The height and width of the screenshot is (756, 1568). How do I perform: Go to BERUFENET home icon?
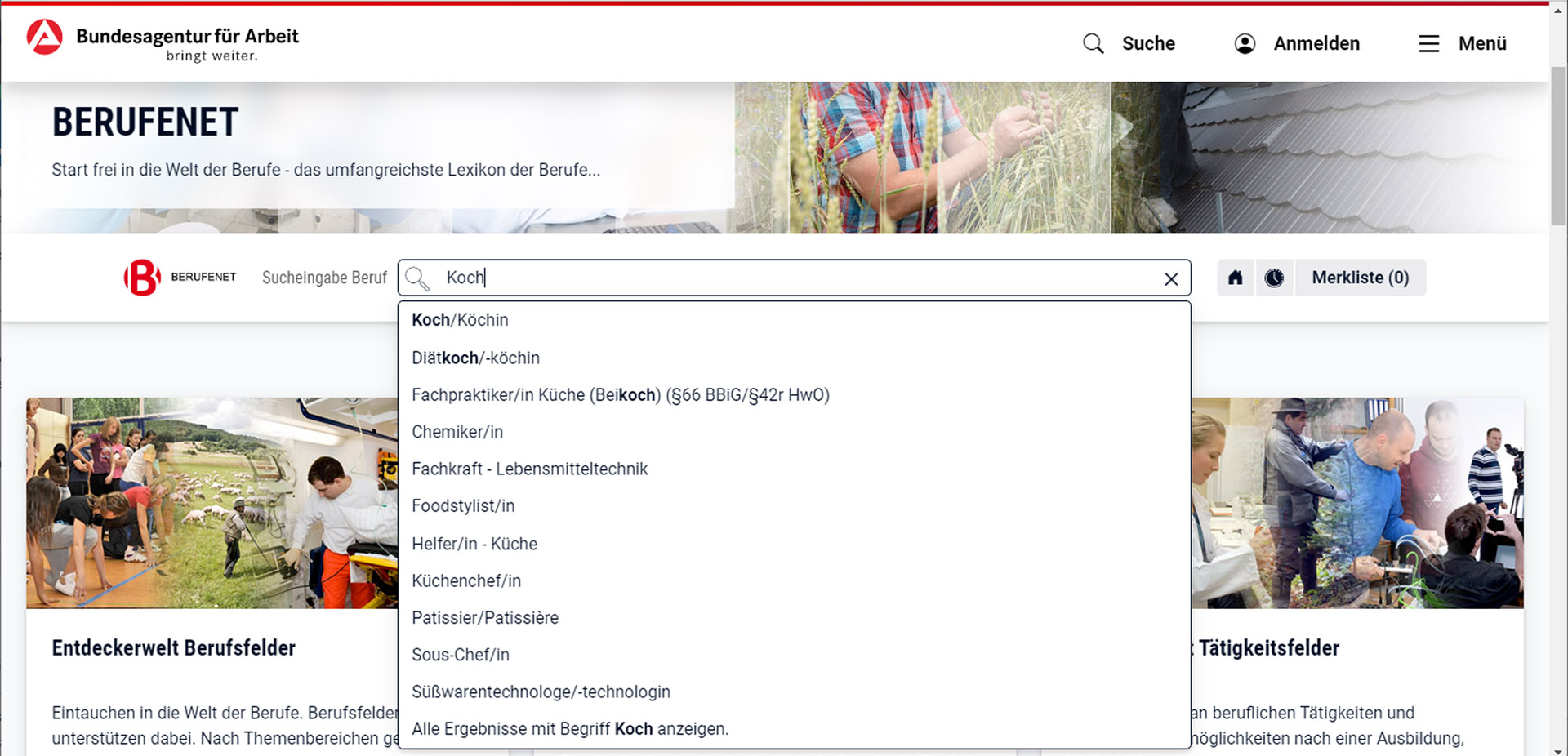click(1236, 278)
